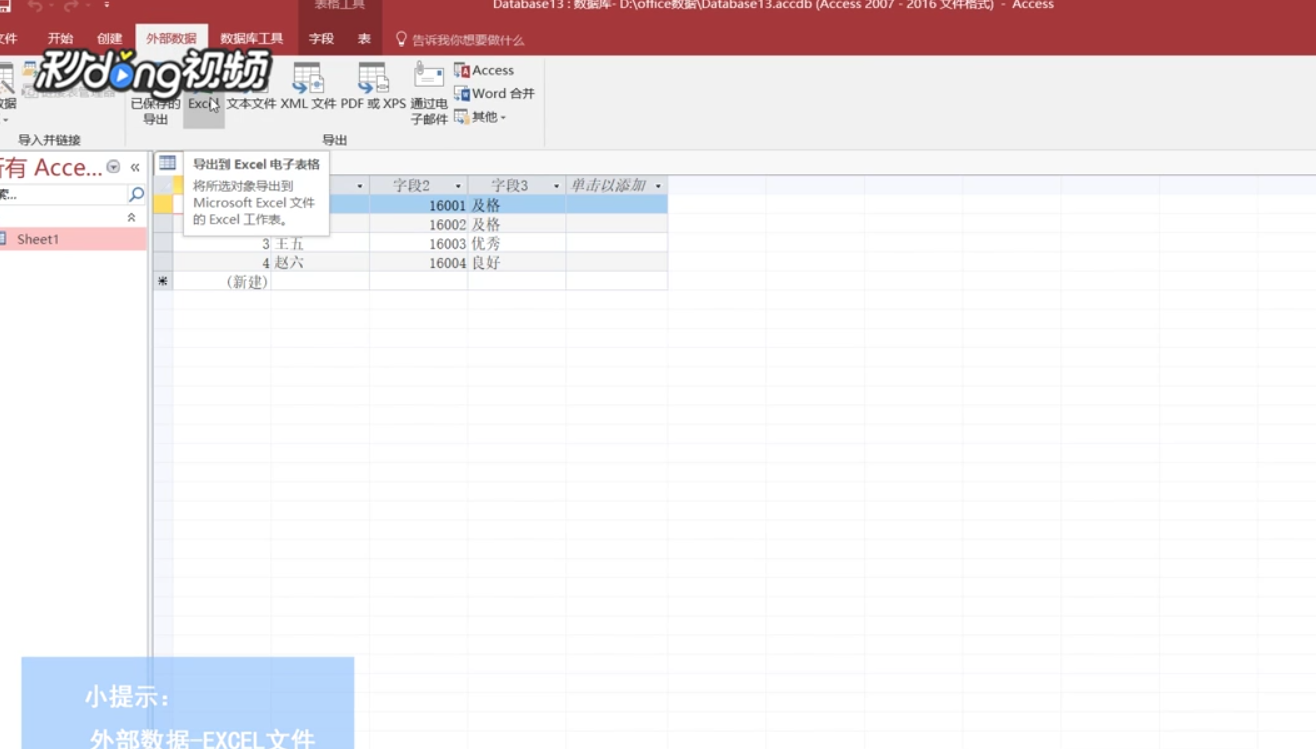Viewport: 1316px width, 749px height.
Task: Switch to 创建 ribbon tab
Action: pos(110,39)
